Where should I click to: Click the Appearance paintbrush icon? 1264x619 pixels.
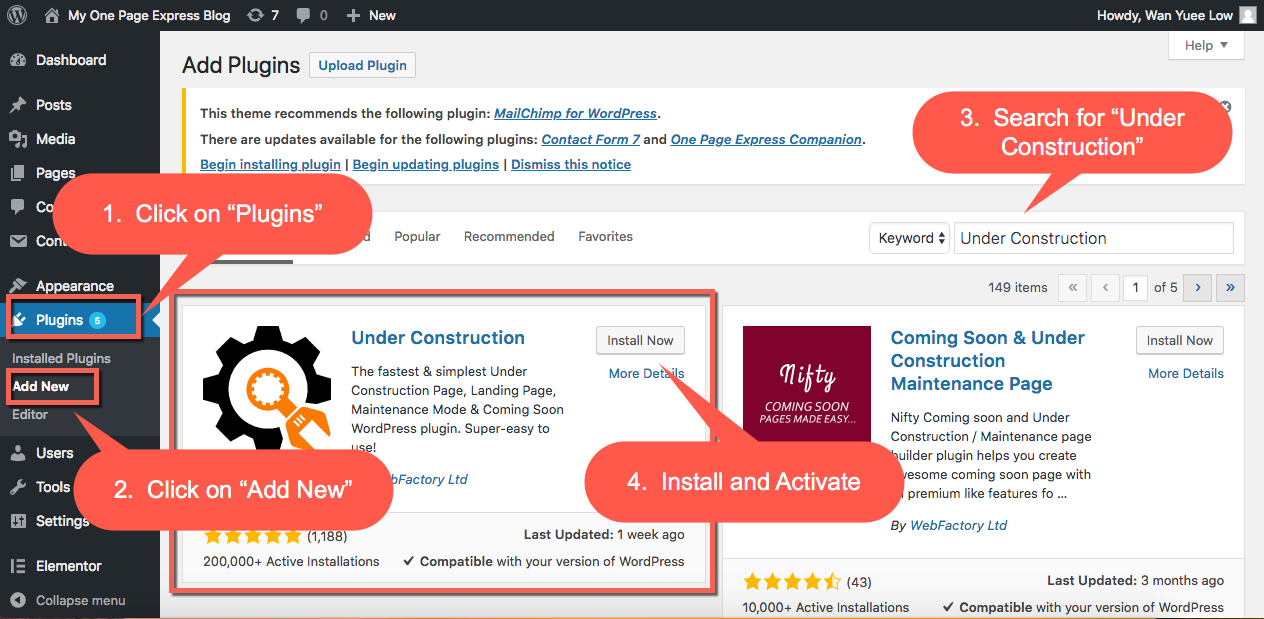click(18, 286)
